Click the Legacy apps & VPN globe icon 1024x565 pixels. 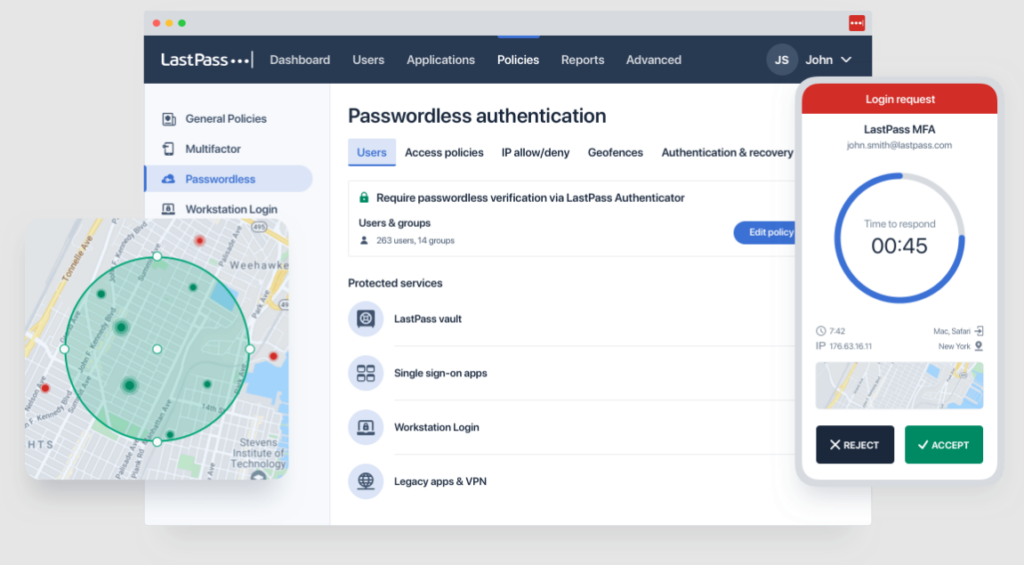[x=366, y=481]
